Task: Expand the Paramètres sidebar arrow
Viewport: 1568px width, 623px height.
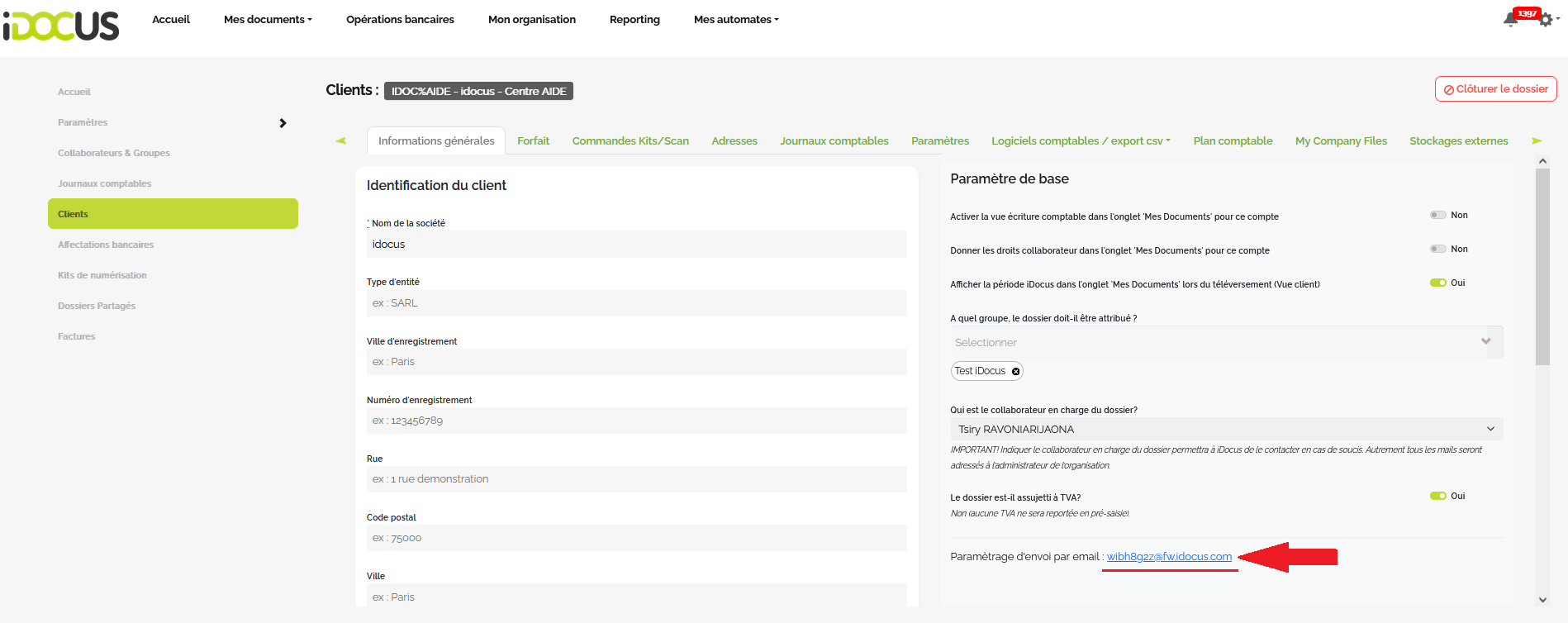Action: pos(283,123)
